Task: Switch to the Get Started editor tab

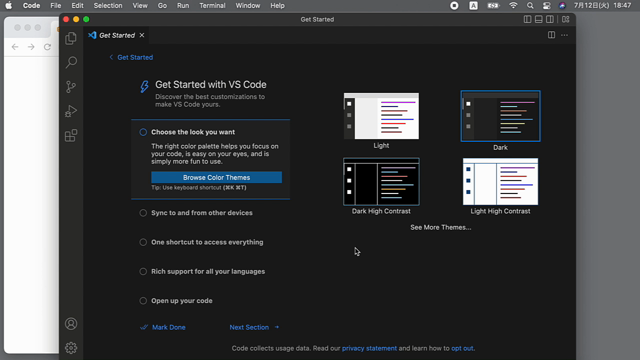Action: (117, 35)
